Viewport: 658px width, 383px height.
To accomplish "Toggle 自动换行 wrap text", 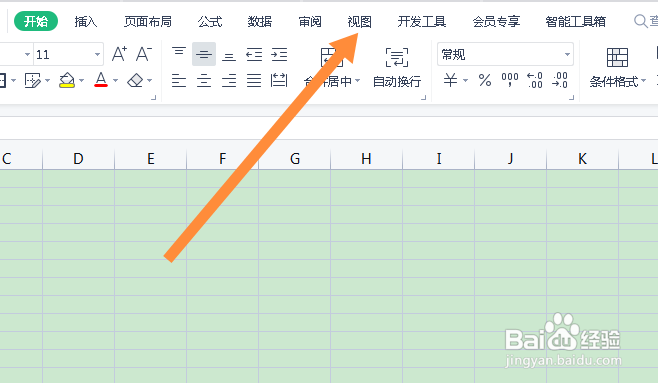I will coord(397,68).
